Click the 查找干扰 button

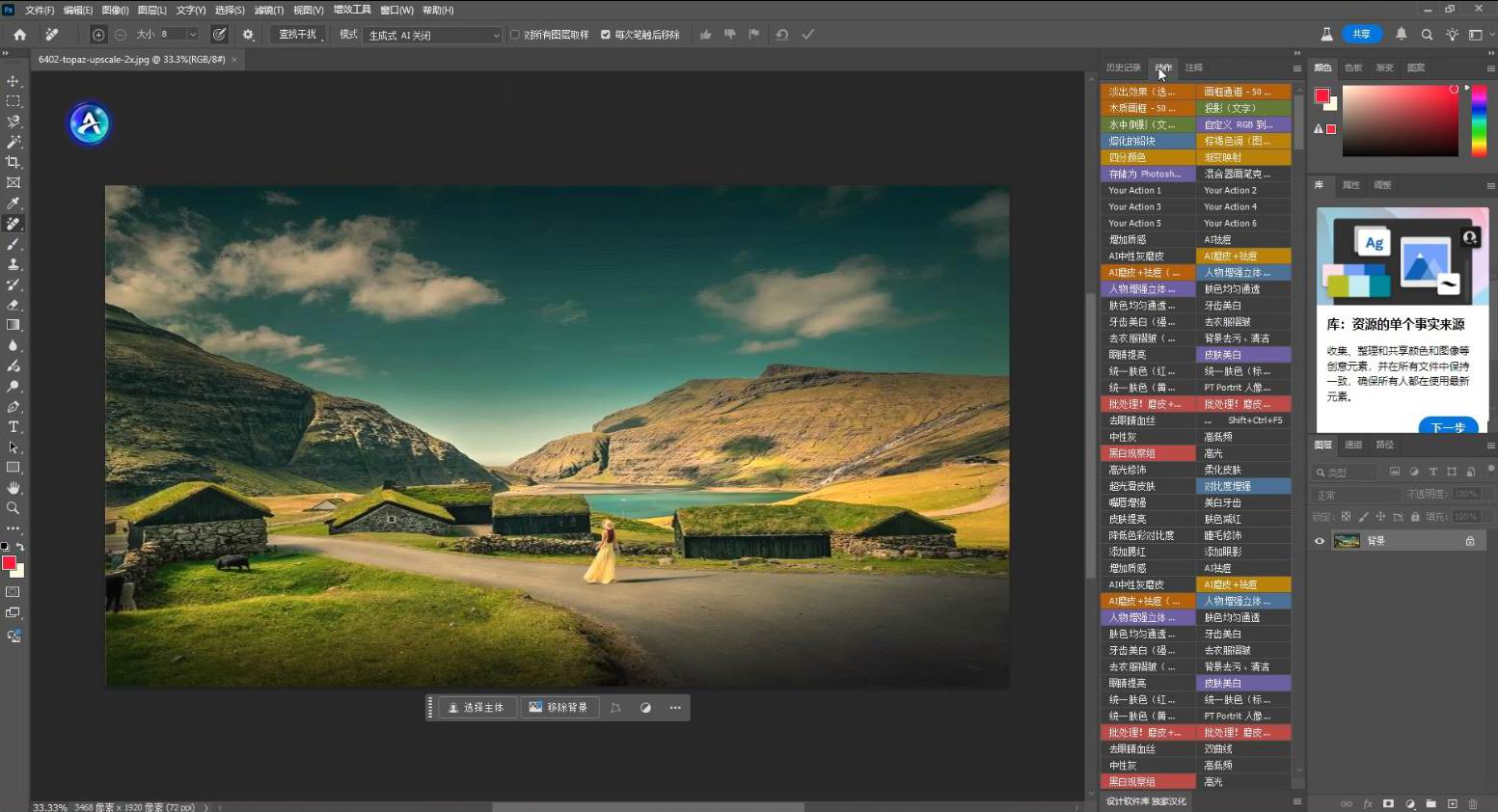click(296, 35)
